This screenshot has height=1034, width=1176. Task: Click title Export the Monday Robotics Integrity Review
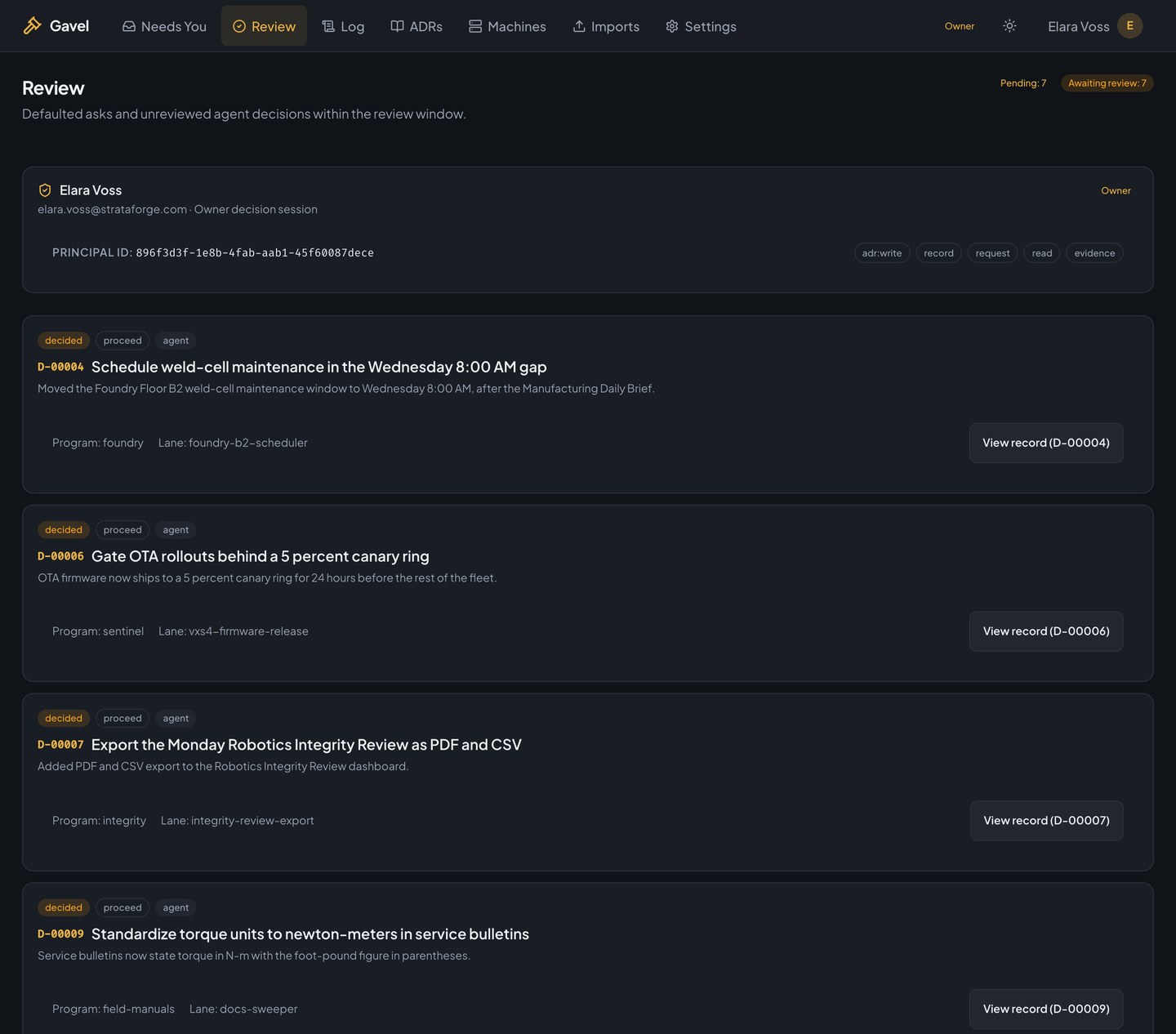pos(306,745)
